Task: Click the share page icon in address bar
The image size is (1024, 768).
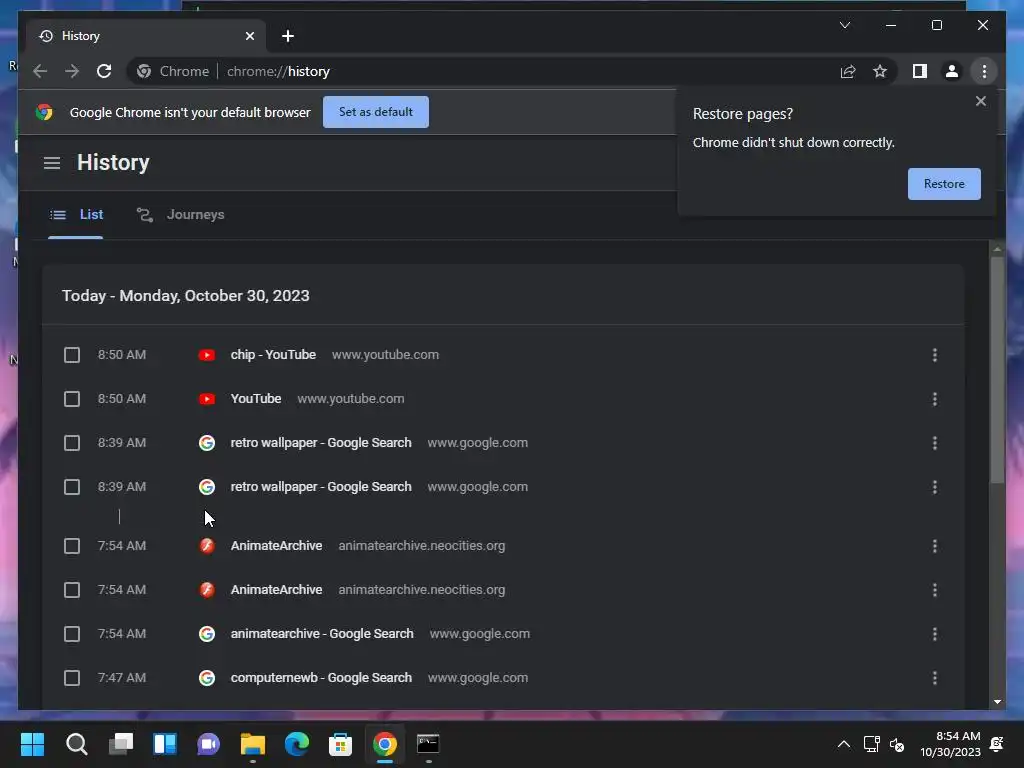Action: coord(848,71)
